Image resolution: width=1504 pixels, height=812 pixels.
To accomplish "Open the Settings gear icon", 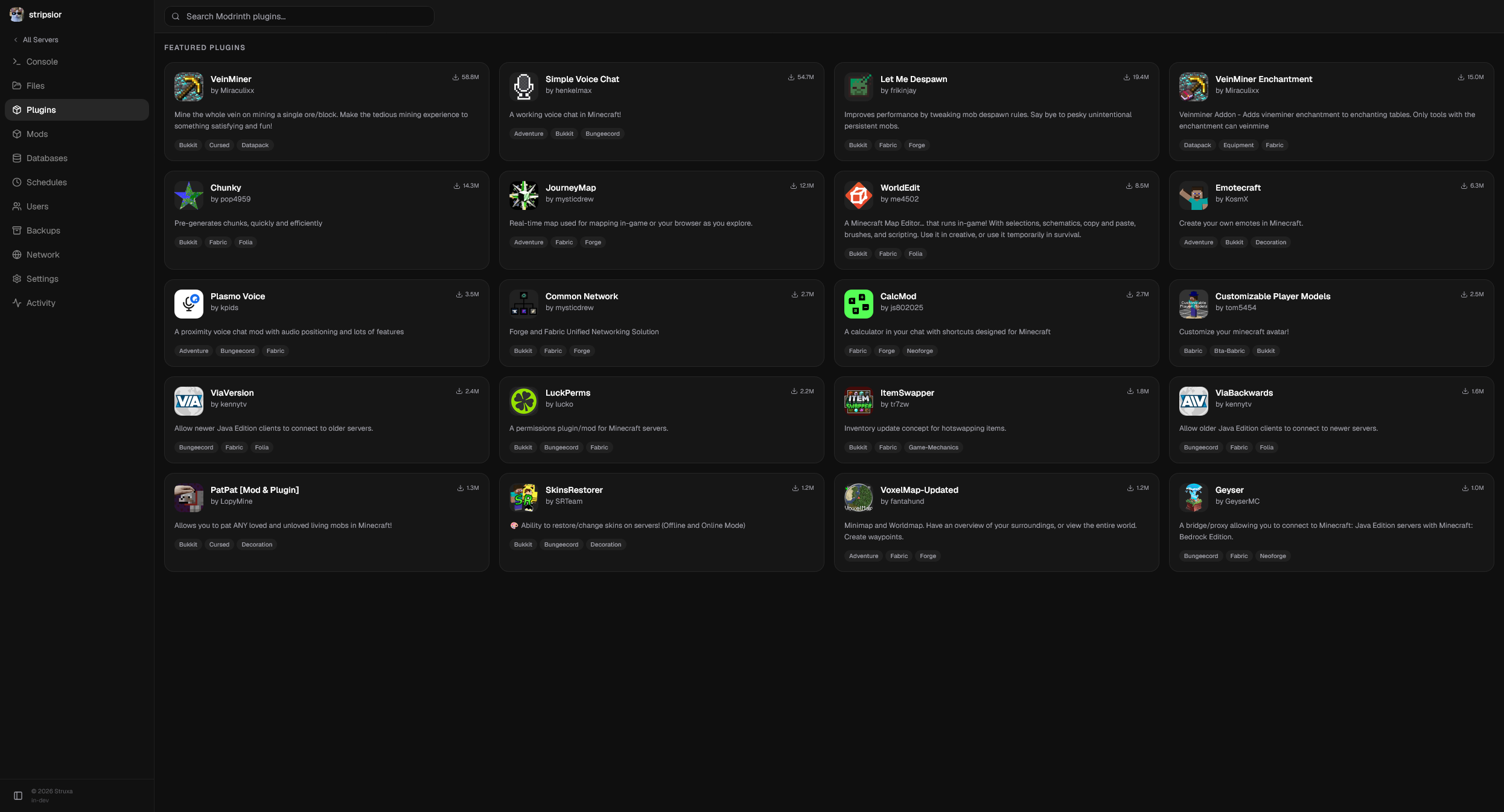I will (x=17, y=279).
